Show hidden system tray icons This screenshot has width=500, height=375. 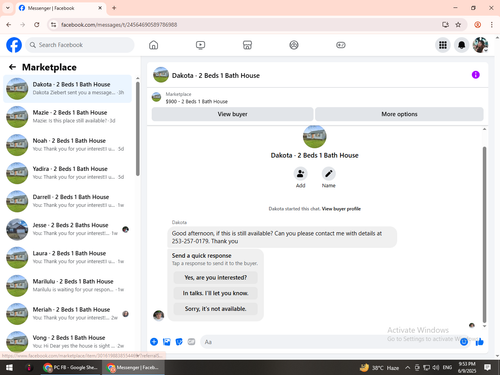tap(407, 368)
